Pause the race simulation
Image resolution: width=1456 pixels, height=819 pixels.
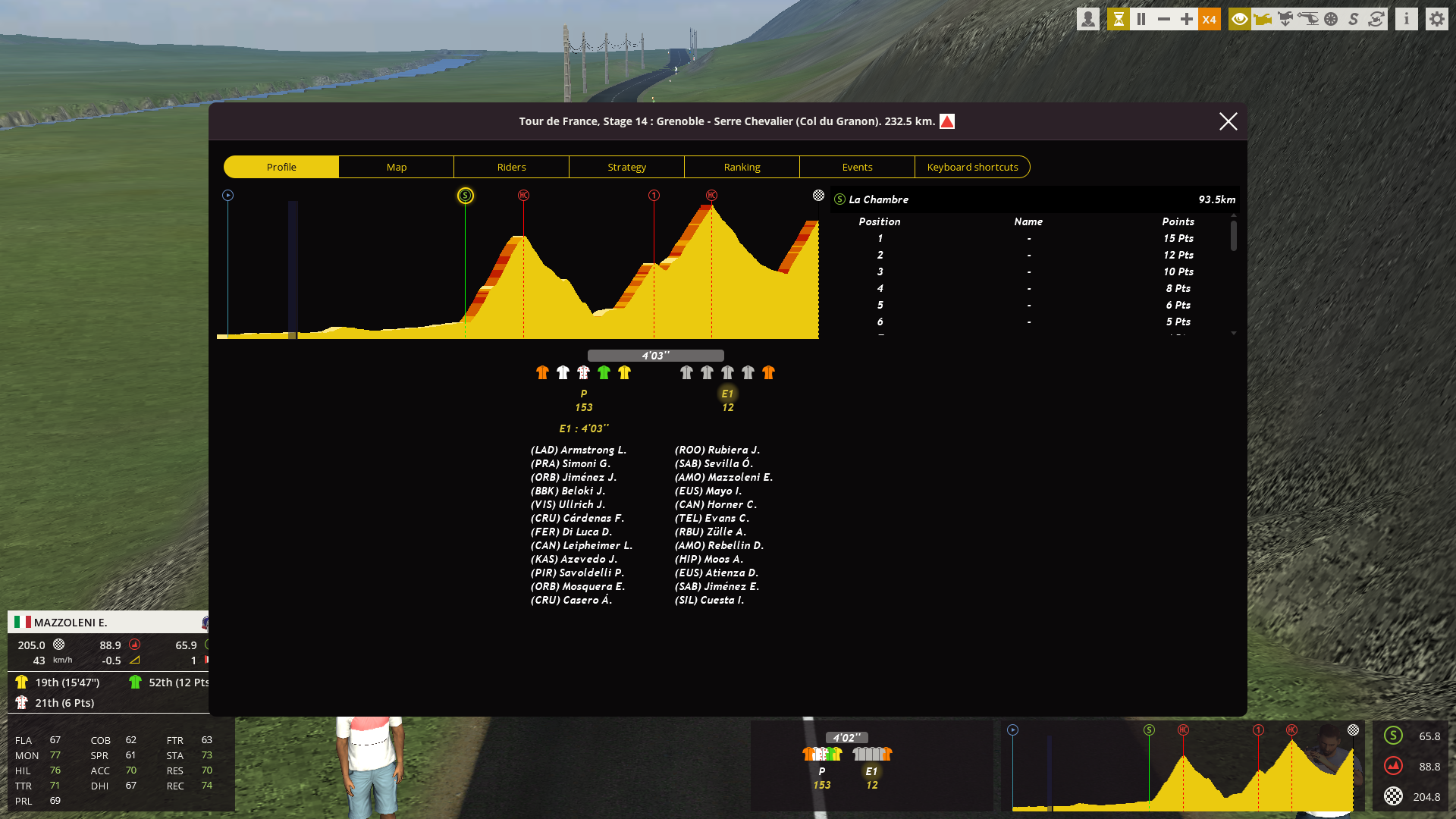[x=1141, y=19]
